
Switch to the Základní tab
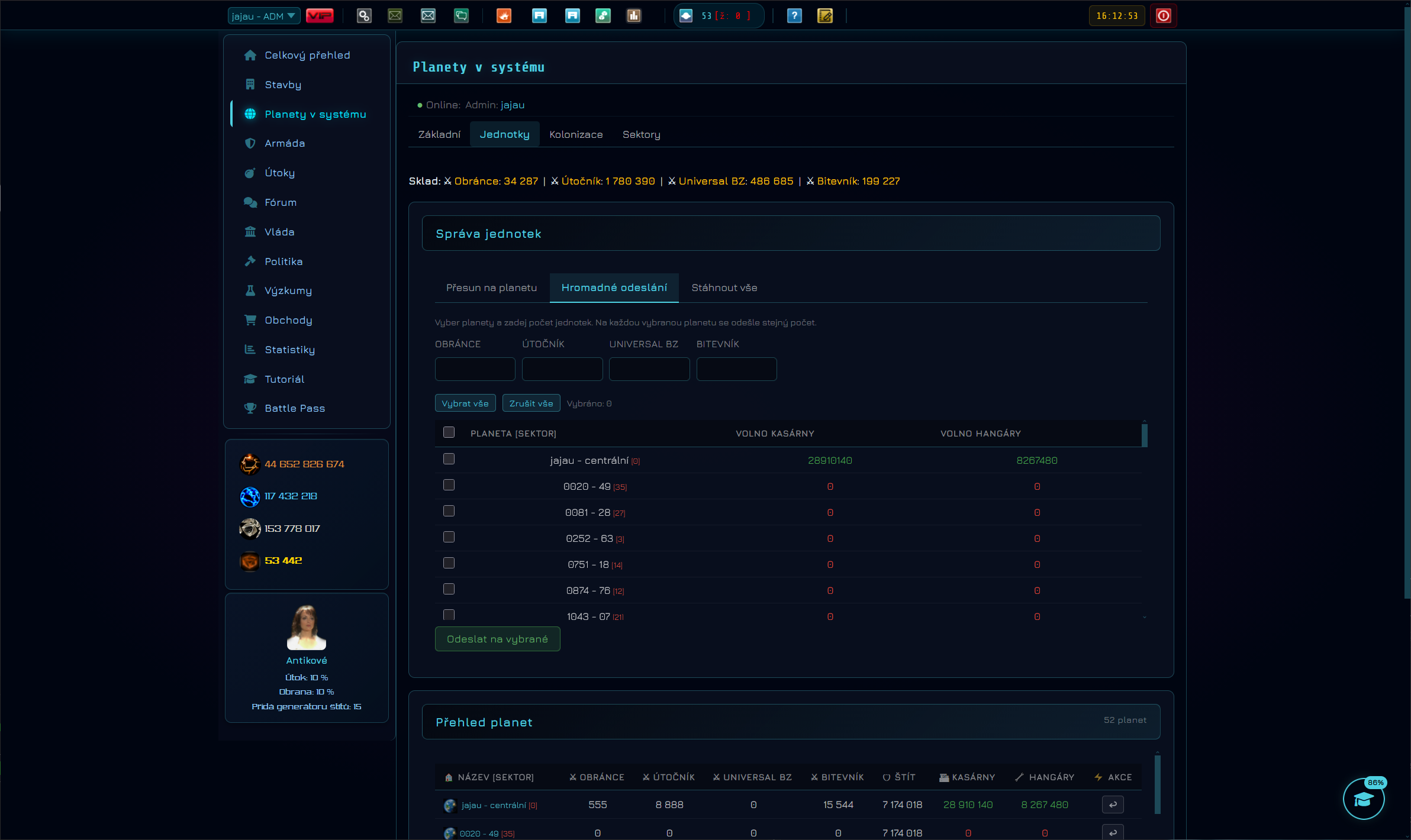(439, 134)
